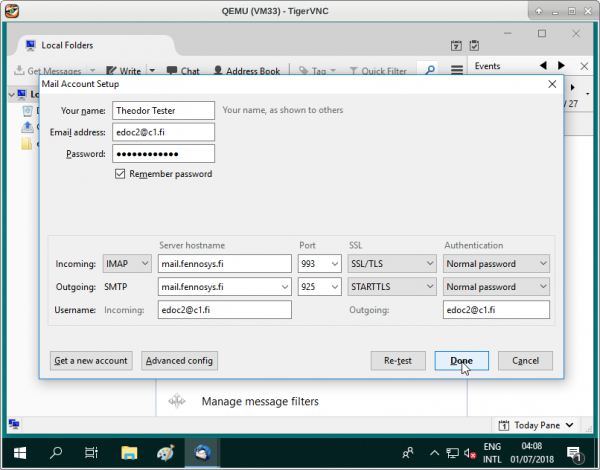Toggle the Remember password checkbox
This screenshot has height=470, width=600.
(120, 174)
